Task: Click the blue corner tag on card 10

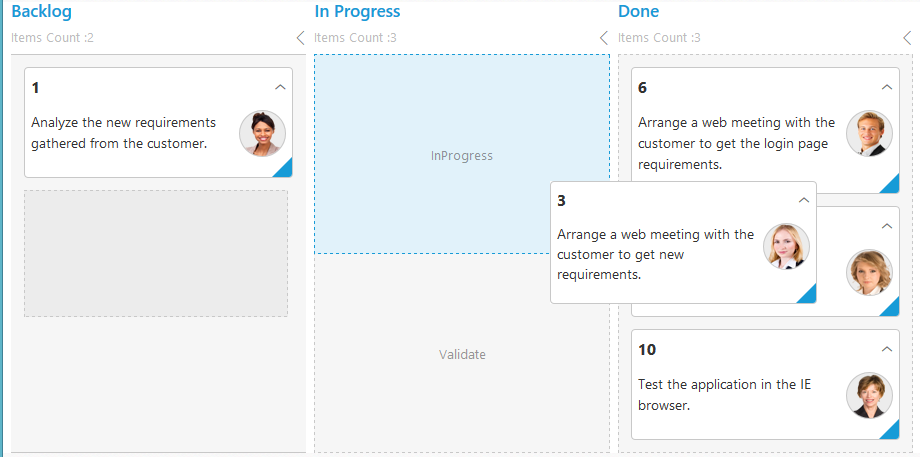Action: click(x=891, y=431)
